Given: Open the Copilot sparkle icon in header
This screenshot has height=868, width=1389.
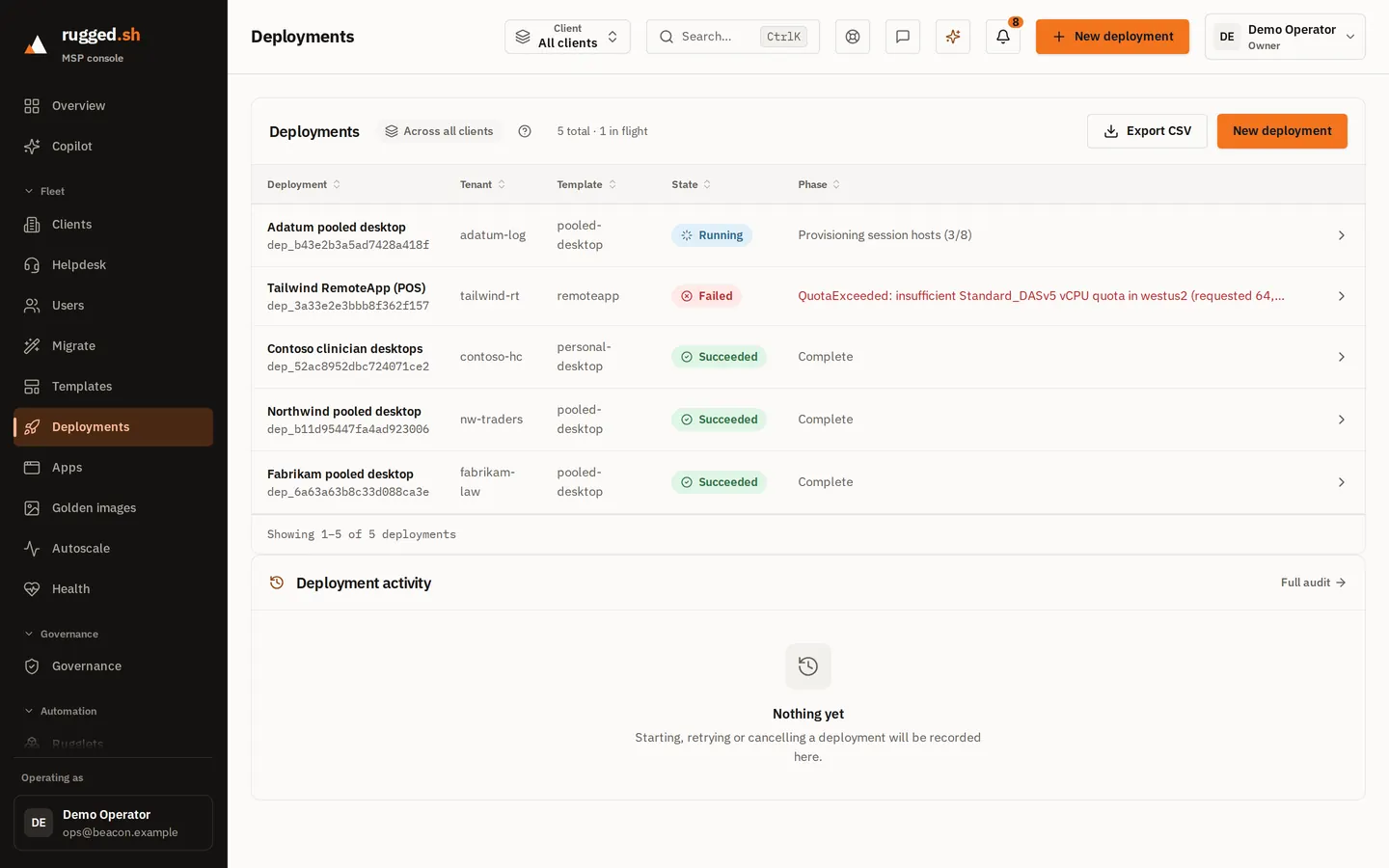Looking at the screenshot, I should (952, 37).
